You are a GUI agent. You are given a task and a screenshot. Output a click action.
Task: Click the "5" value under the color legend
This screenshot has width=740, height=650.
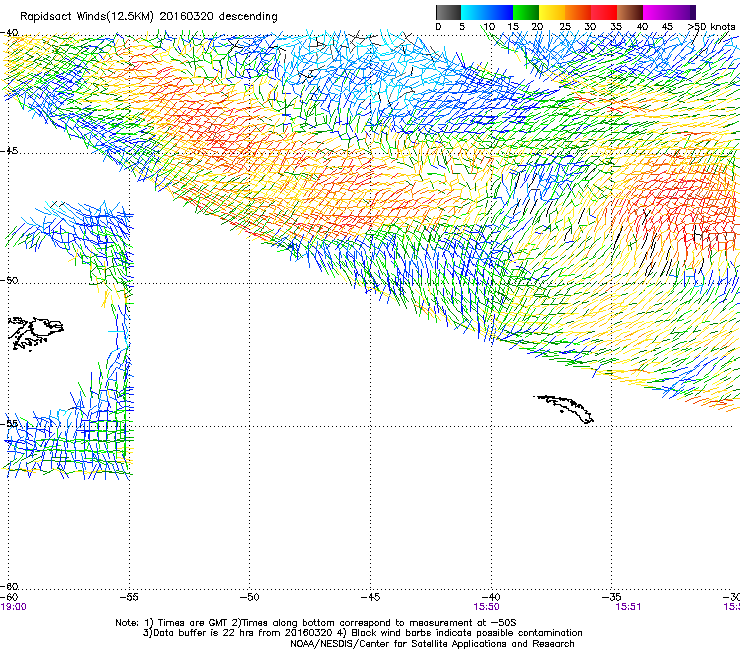click(462, 27)
